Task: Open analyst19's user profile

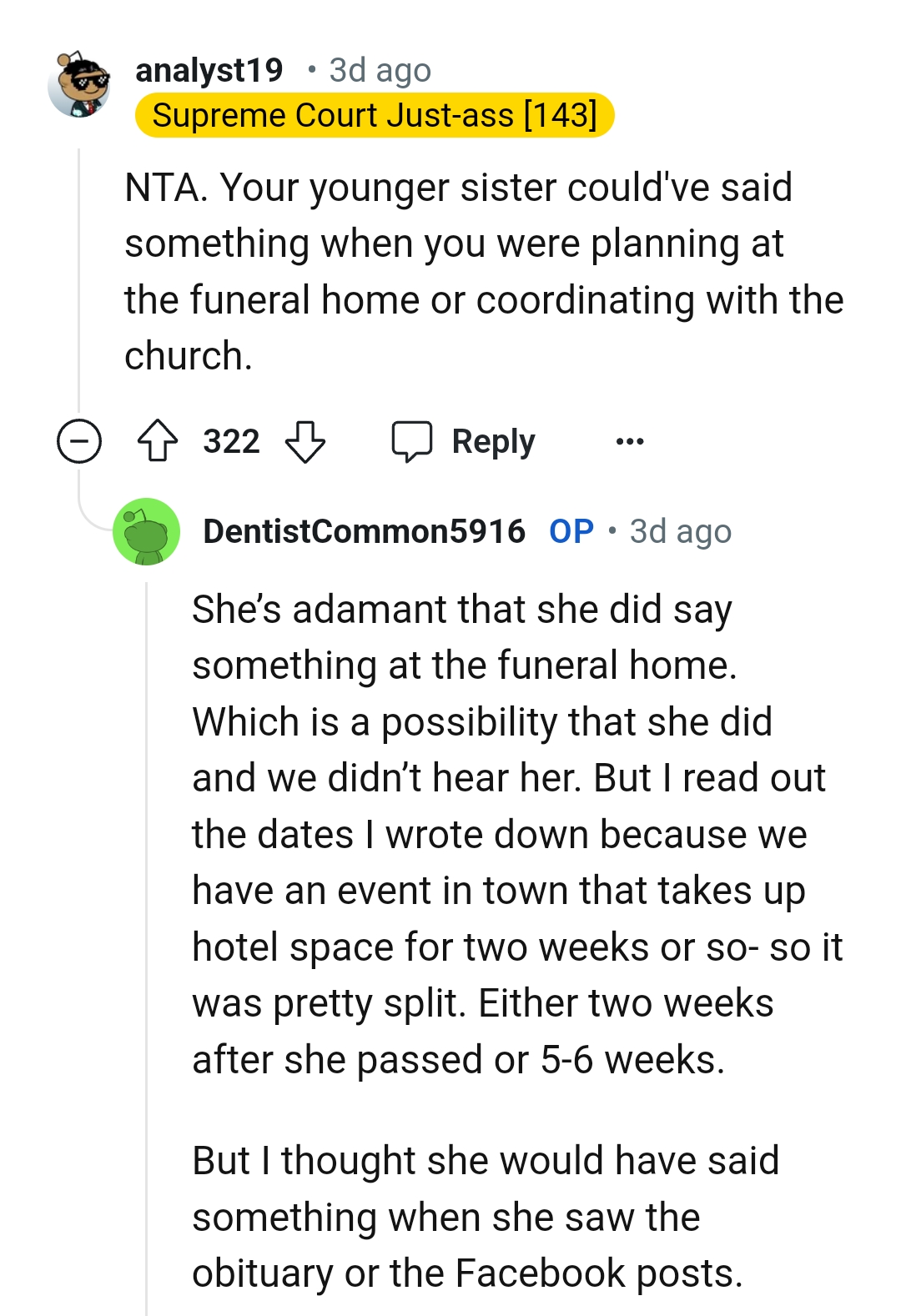Action: (209, 70)
